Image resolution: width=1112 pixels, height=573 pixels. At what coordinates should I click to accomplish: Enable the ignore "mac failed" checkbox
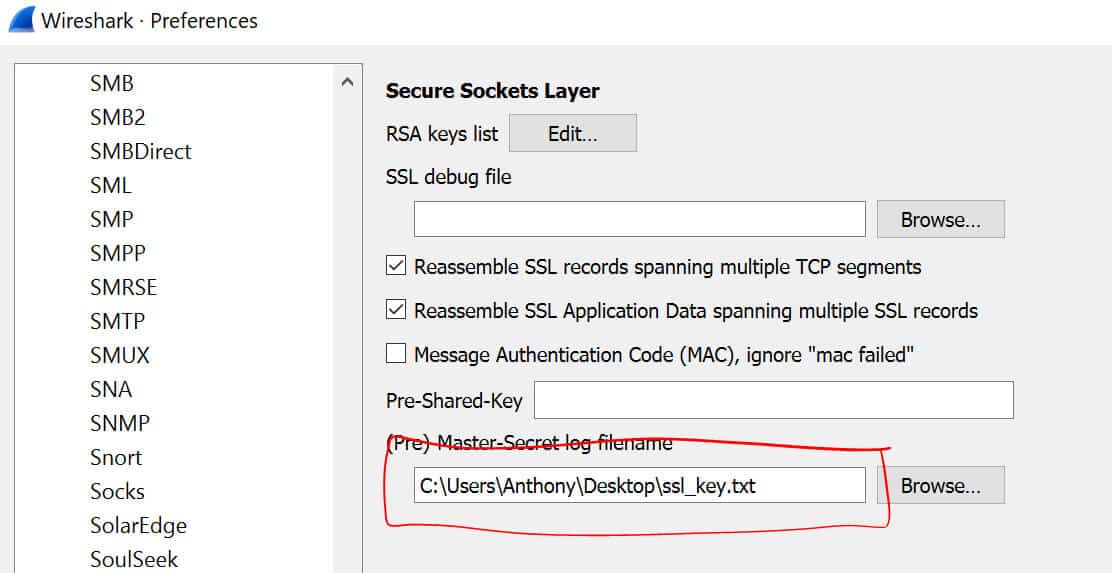(x=396, y=353)
